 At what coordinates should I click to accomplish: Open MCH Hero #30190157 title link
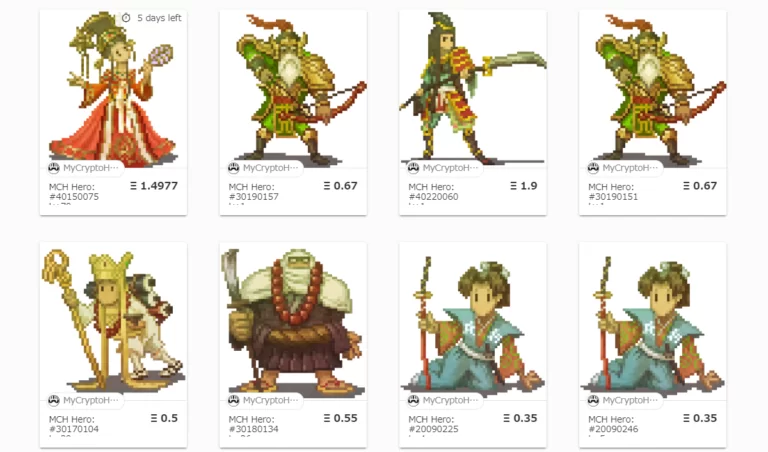point(253,191)
